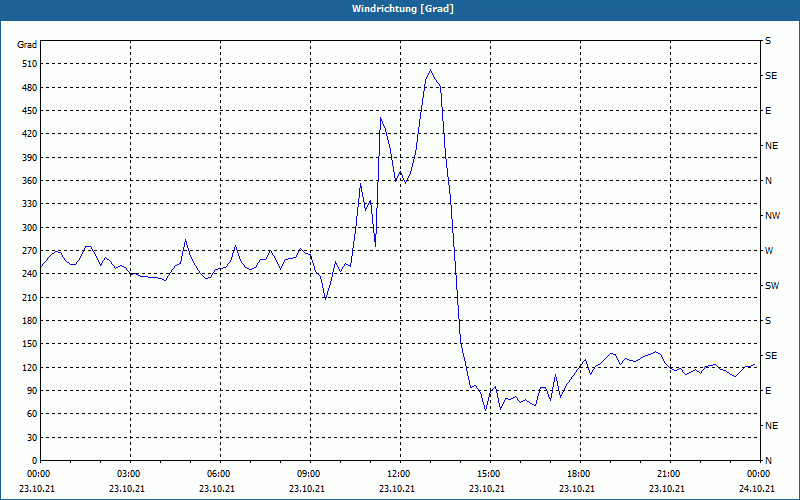Viewport: 800px width, 500px height.
Task: Select the 240 y-axis label
Action: (x=30, y=274)
